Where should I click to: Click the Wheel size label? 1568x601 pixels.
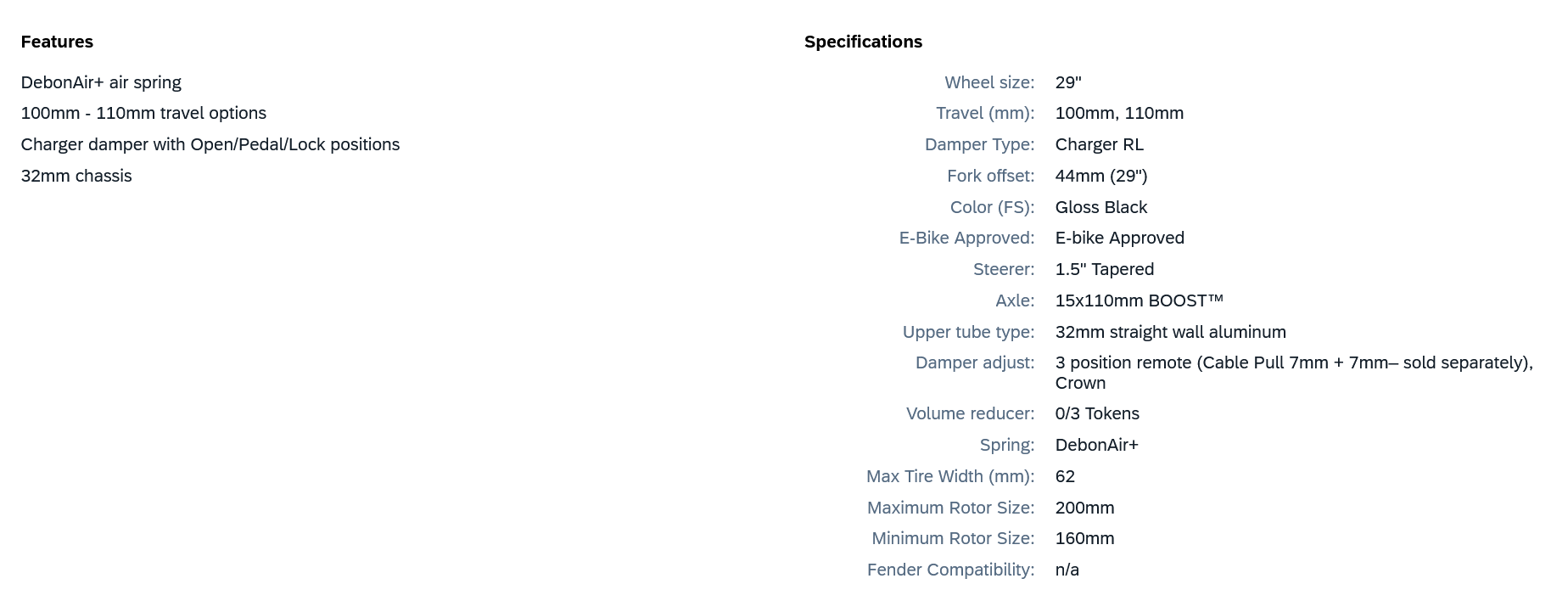(x=989, y=82)
